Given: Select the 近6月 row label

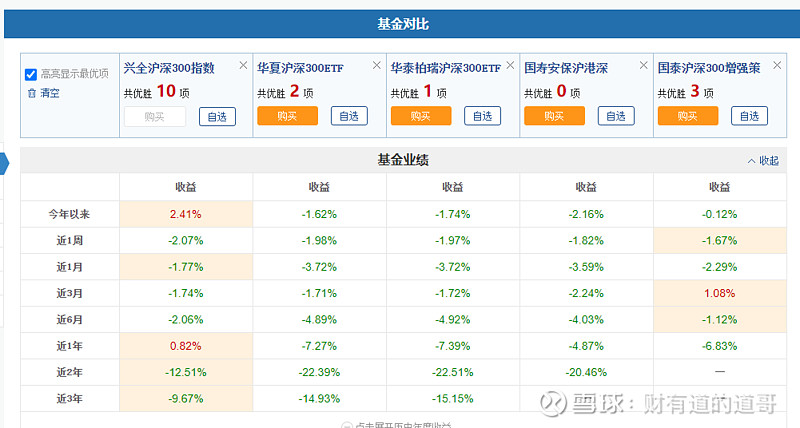Looking at the screenshot, I should pyautogui.click(x=69, y=320).
